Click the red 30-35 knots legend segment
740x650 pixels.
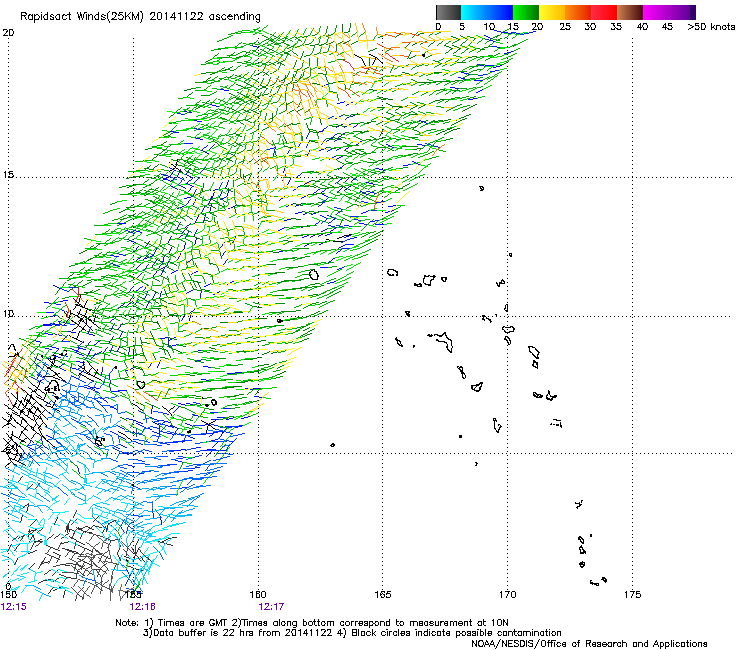[x=604, y=12]
